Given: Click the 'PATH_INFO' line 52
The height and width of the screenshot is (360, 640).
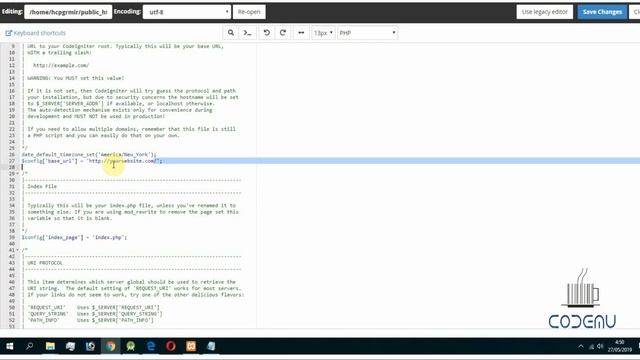Looking at the screenshot, I should point(90,320).
